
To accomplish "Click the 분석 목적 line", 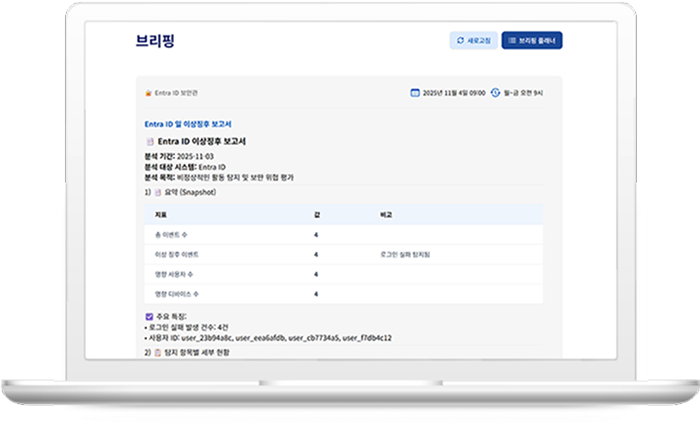I will pyautogui.click(x=219, y=178).
